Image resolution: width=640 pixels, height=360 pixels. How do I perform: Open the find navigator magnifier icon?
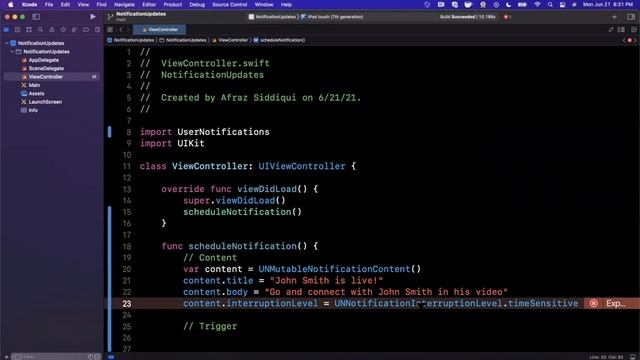(40, 30)
